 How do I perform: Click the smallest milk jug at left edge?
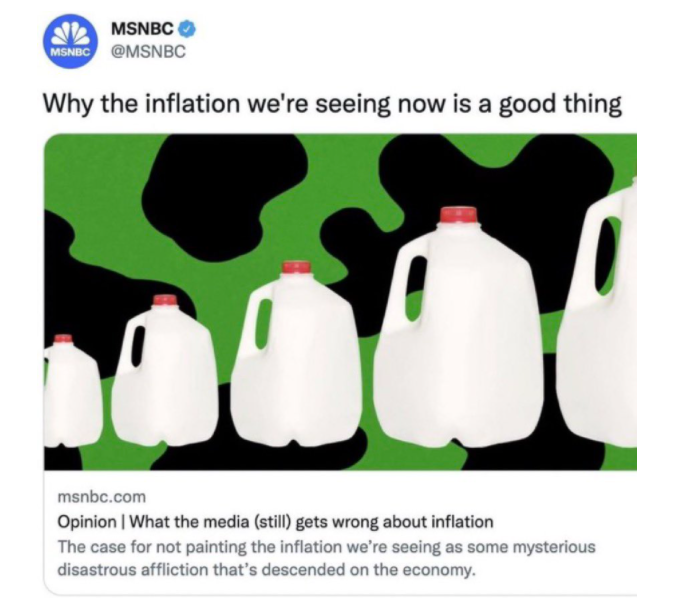[x=73, y=391]
